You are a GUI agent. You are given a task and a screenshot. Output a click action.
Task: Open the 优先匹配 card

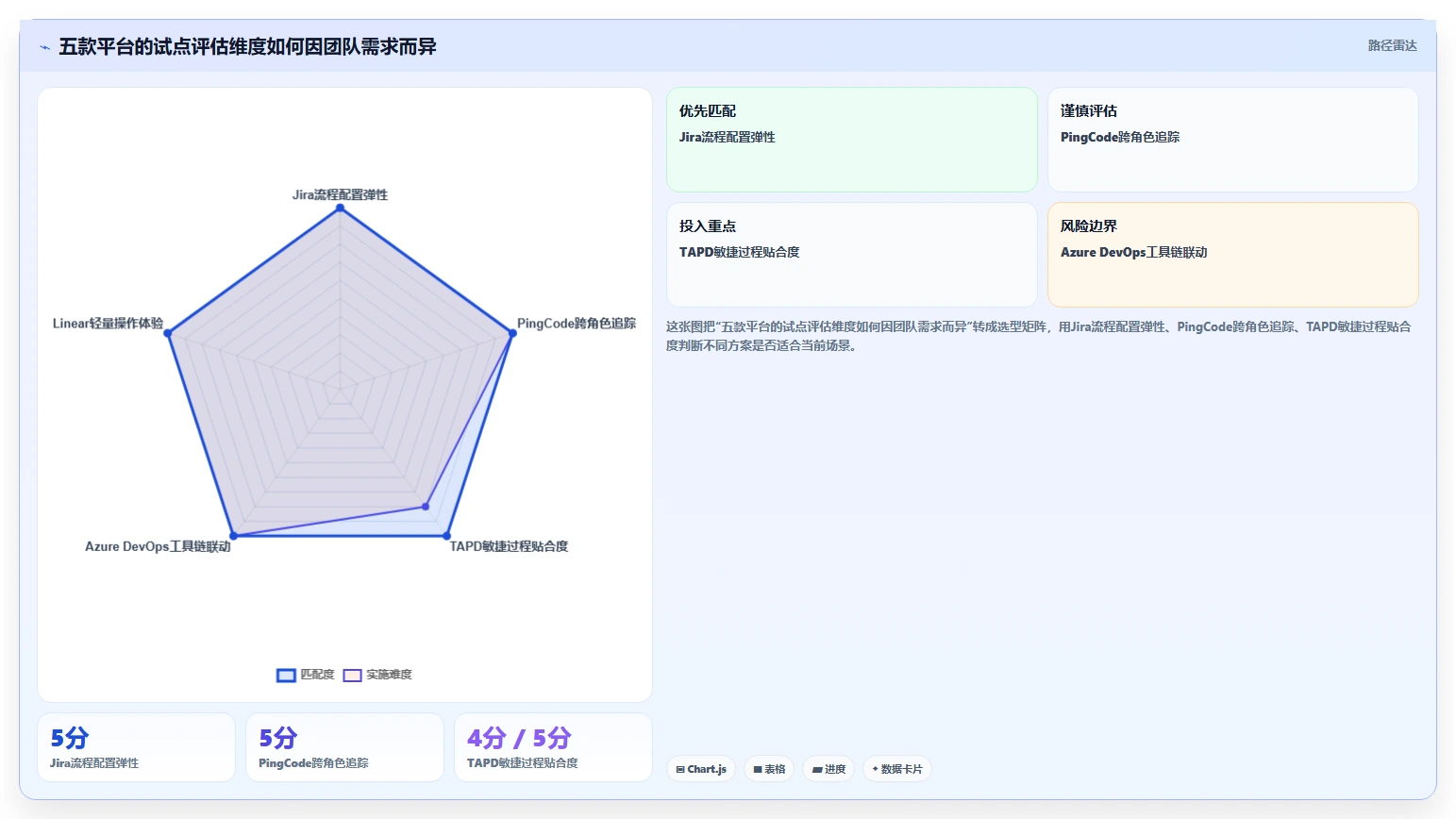tap(852, 140)
